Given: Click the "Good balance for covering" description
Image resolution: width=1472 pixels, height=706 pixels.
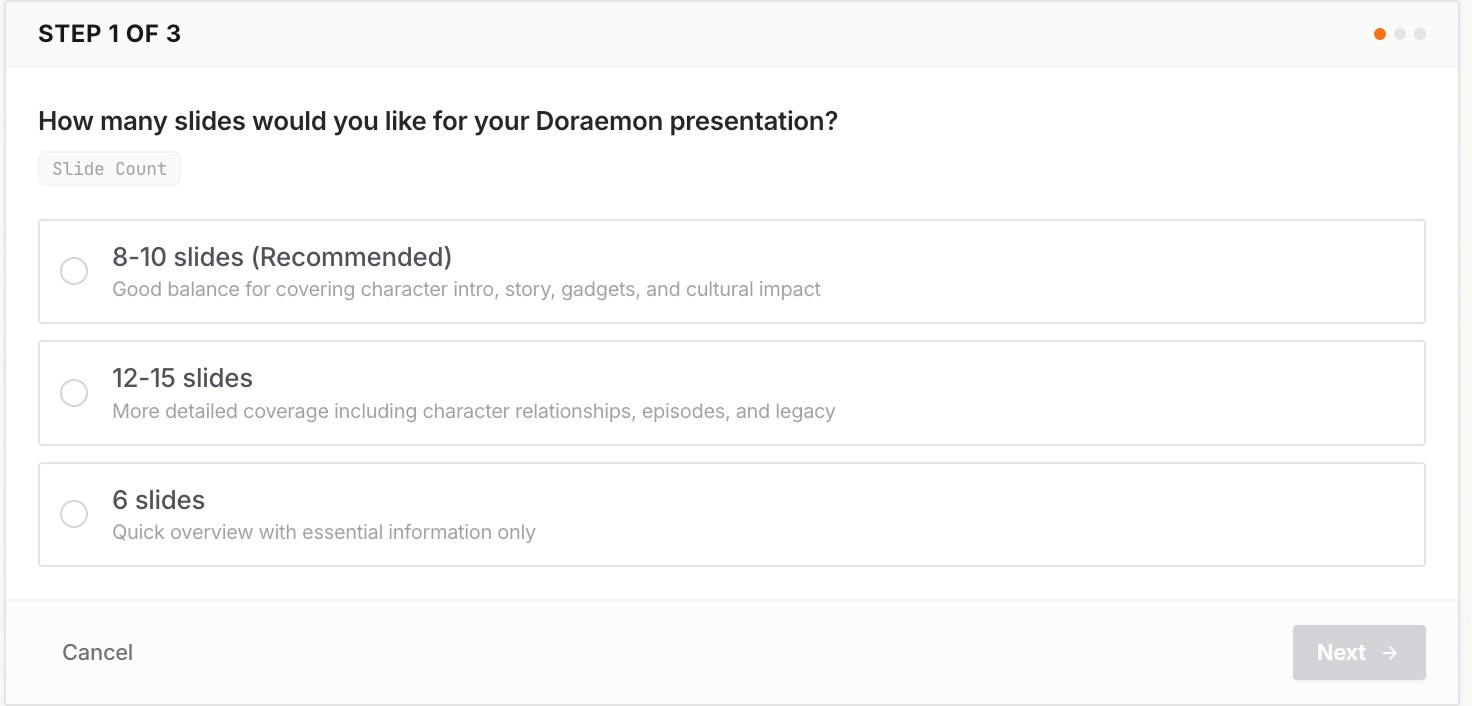Looking at the screenshot, I should click(466, 290).
